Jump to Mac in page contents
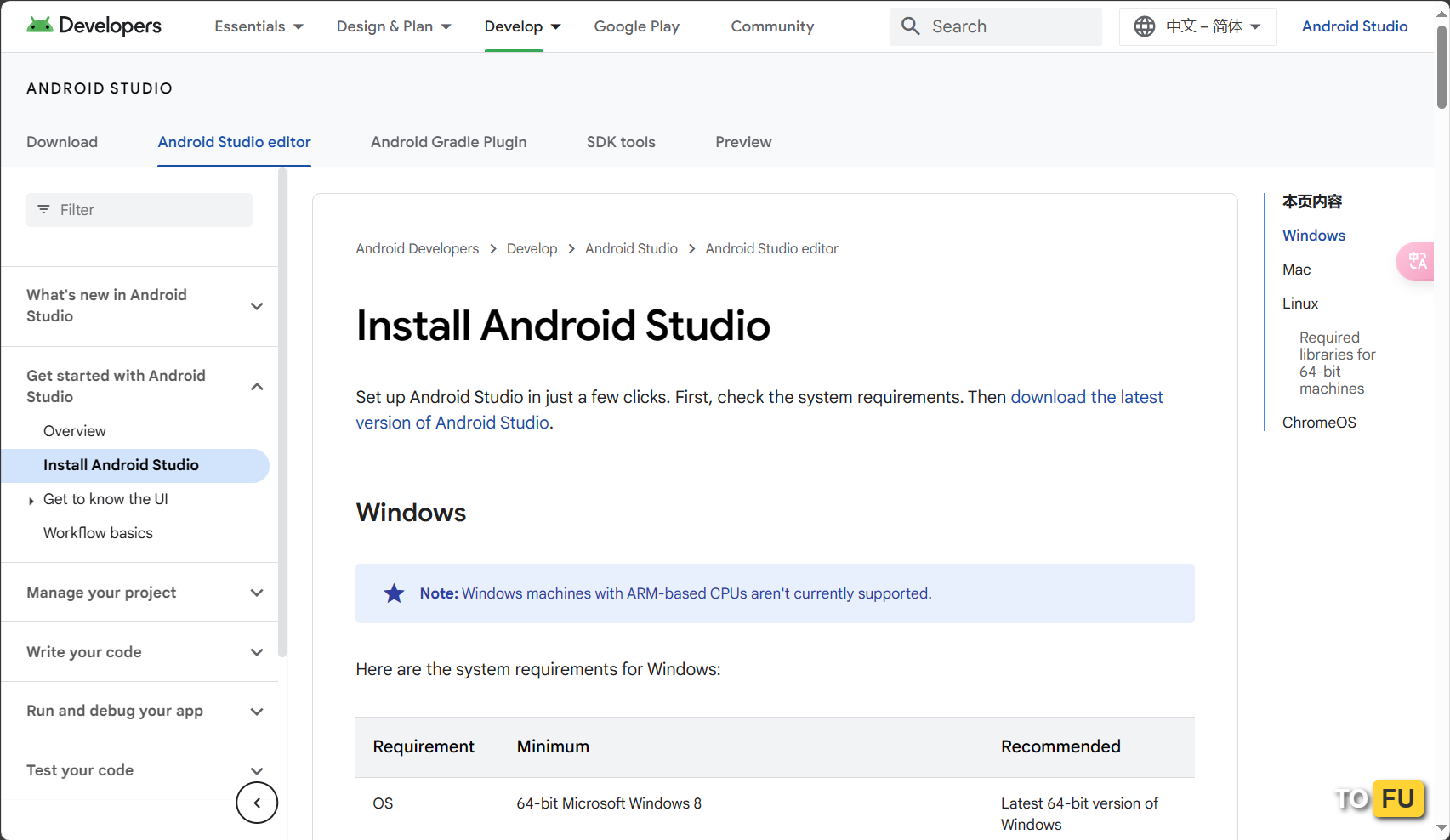The height and width of the screenshot is (840, 1450). click(1297, 270)
